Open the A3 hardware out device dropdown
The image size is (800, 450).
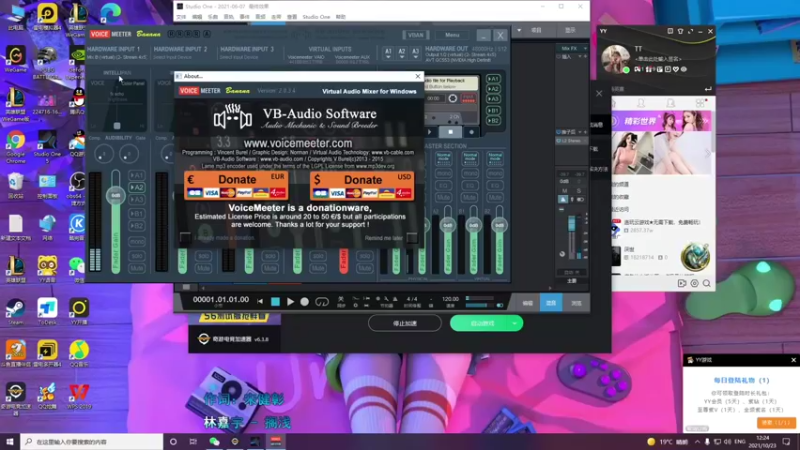point(415,54)
